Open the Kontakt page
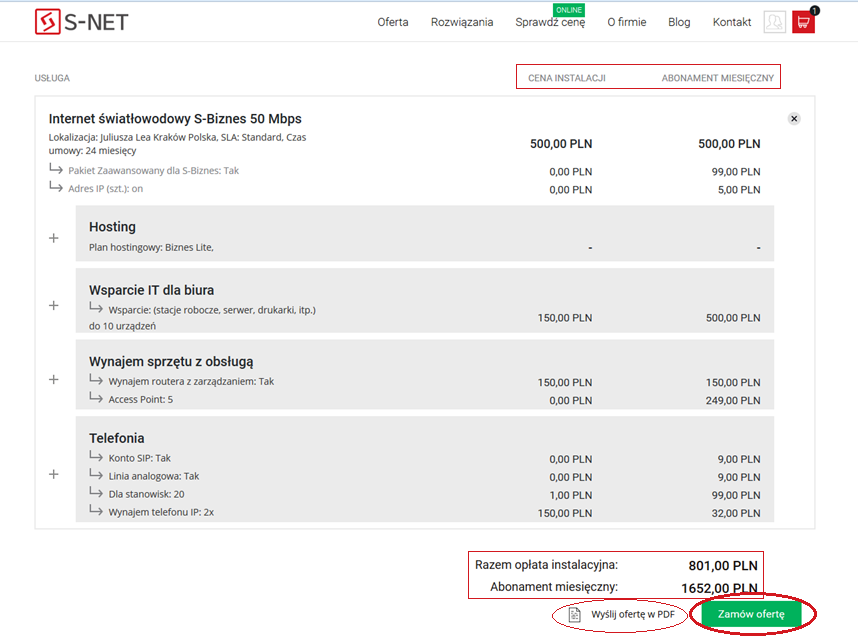859x641 pixels. pyautogui.click(x=732, y=22)
